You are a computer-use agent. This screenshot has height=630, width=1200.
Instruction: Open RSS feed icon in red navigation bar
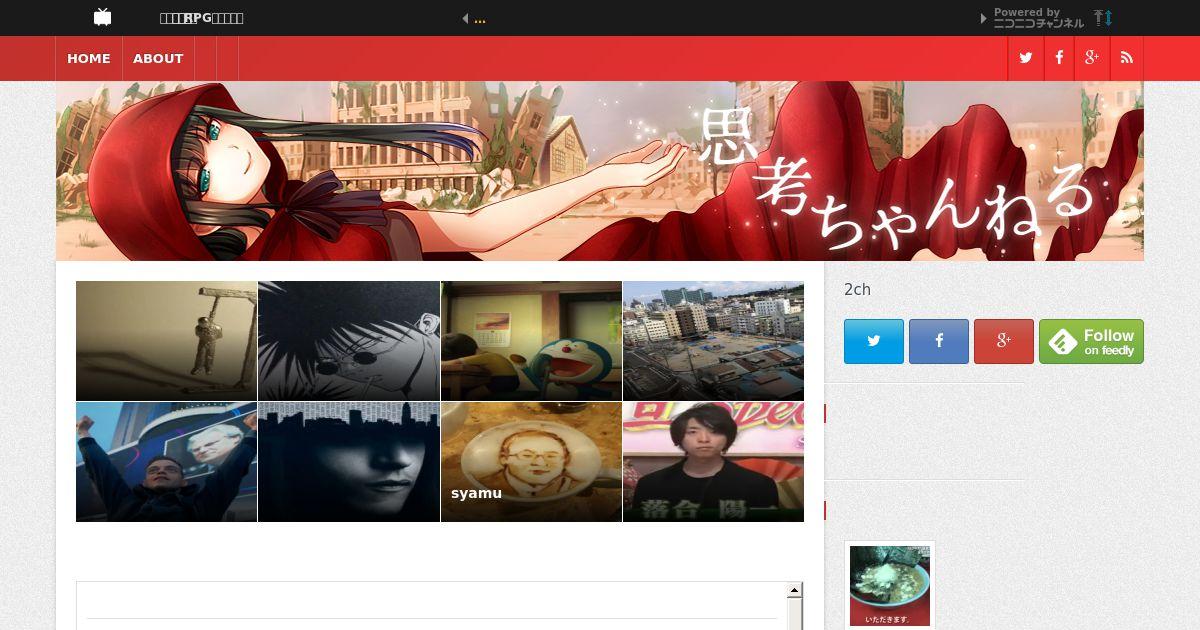pyautogui.click(x=1127, y=58)
